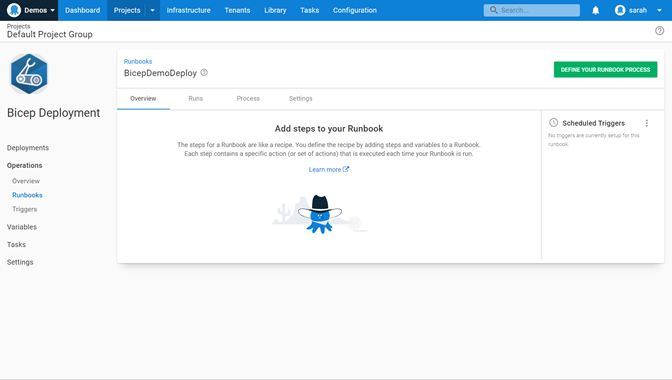672x380 pixels.
Task: Go to Dashboard
Action: pos(83,10)
